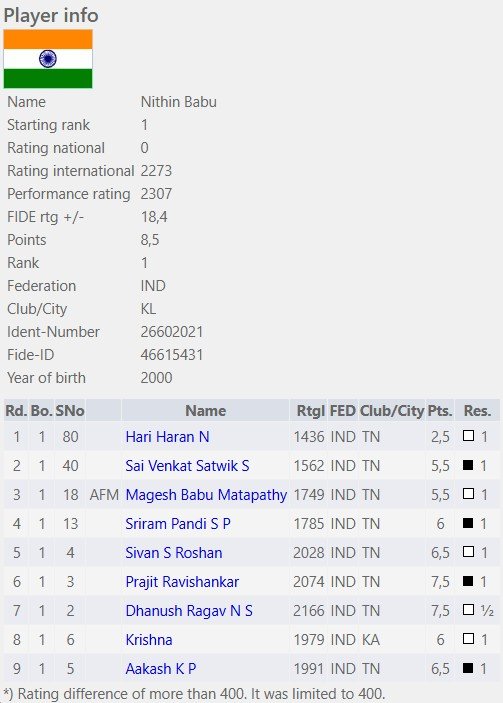
Task: Click the Fide-ID value 46615431
Action: [x=172, y=355]
